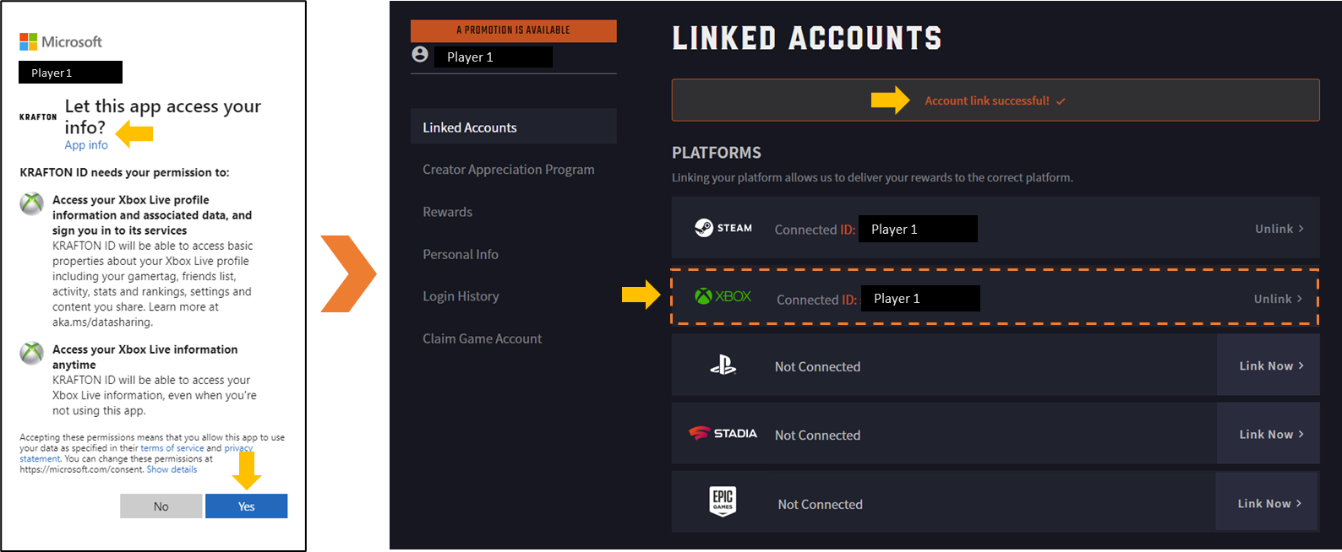Open the App info link
Image resolution: width=1342 pixels, height=552 pixels.
point(86,145)
